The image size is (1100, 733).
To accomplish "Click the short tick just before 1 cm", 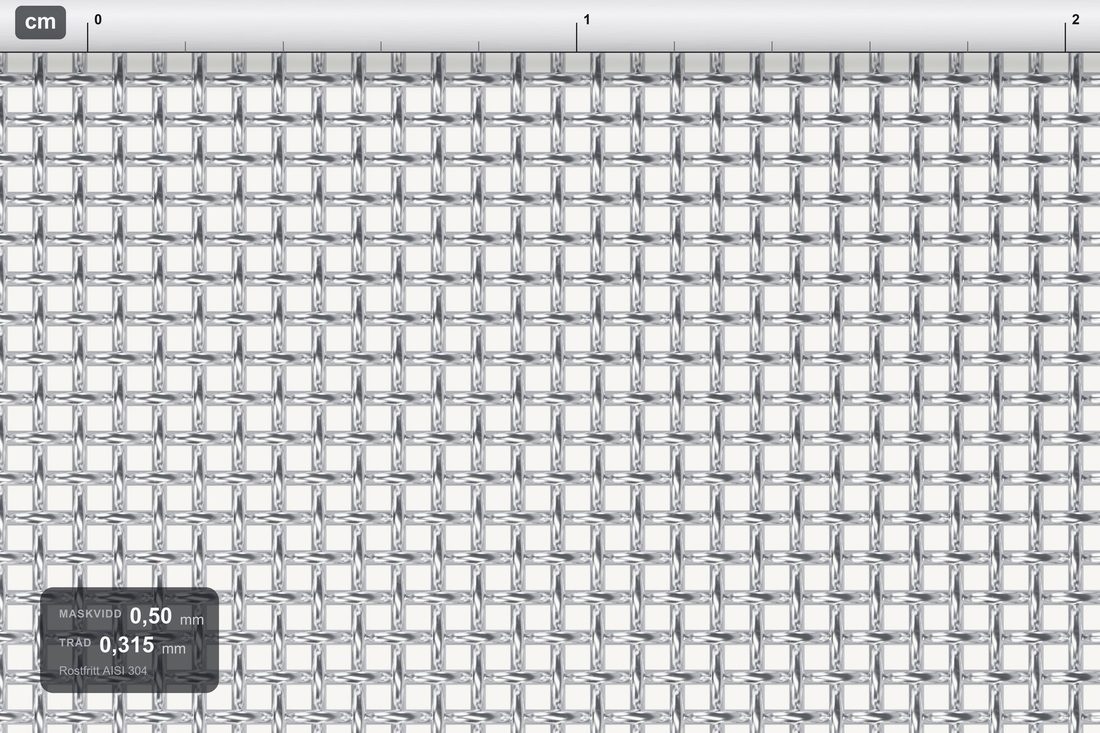I will point(479,46).
